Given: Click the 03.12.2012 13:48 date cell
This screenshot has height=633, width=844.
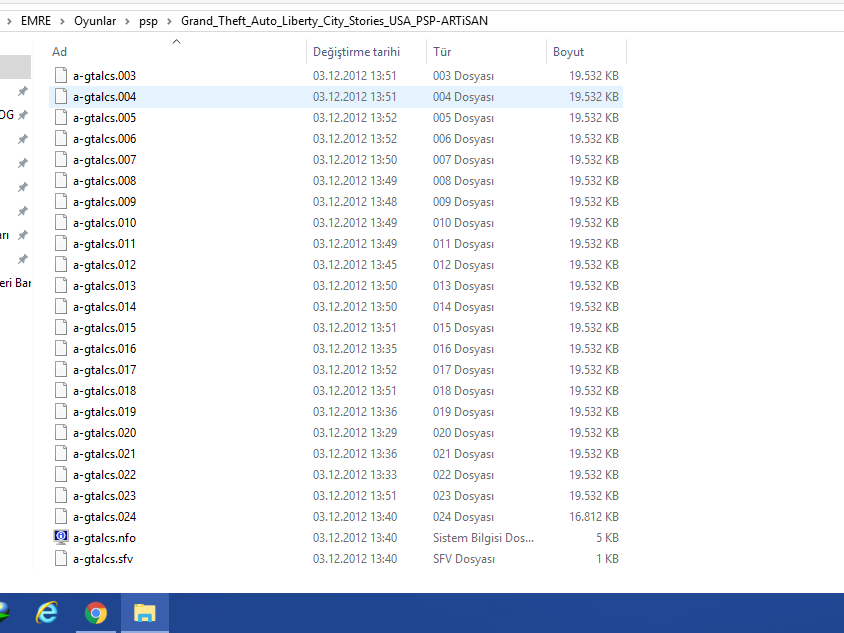Looking at the screenshot, I should click(355, 202).
